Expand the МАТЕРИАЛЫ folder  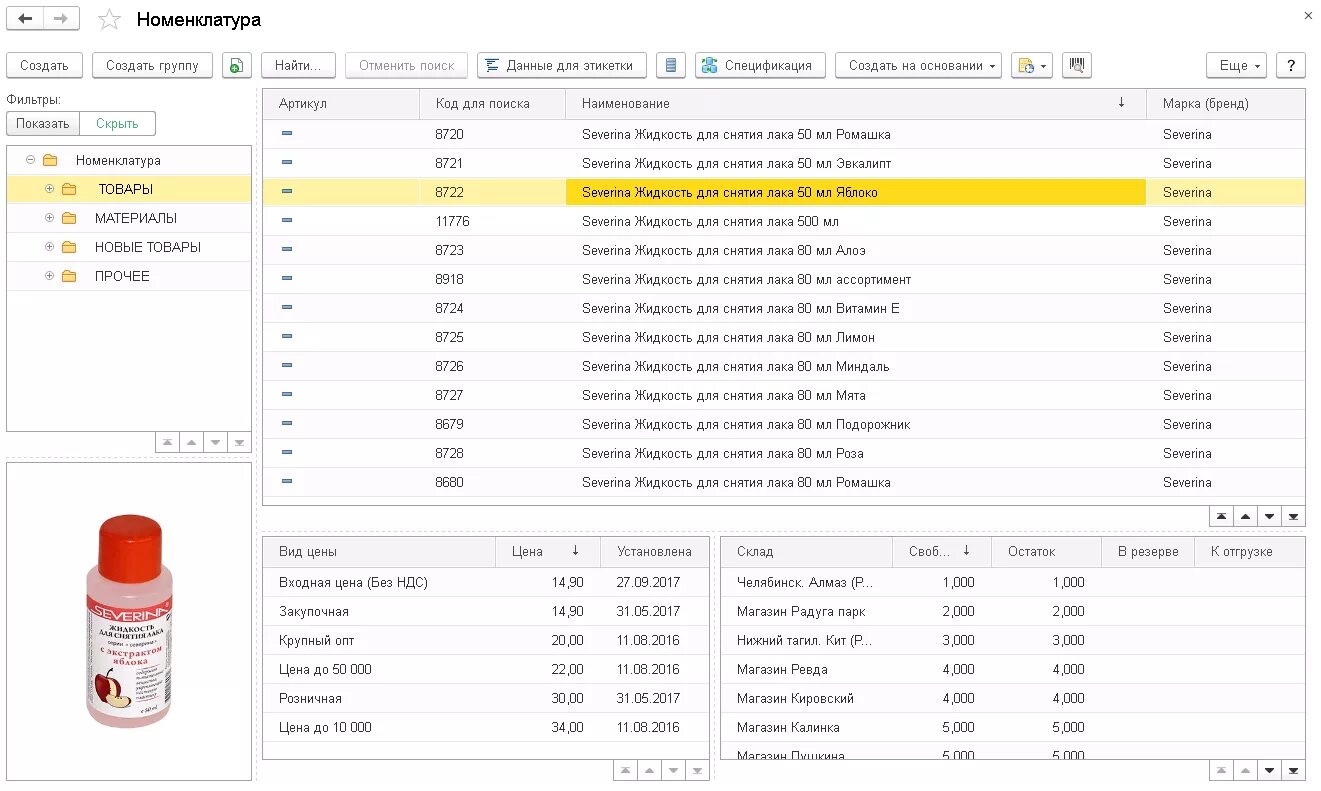coord(49,218)
